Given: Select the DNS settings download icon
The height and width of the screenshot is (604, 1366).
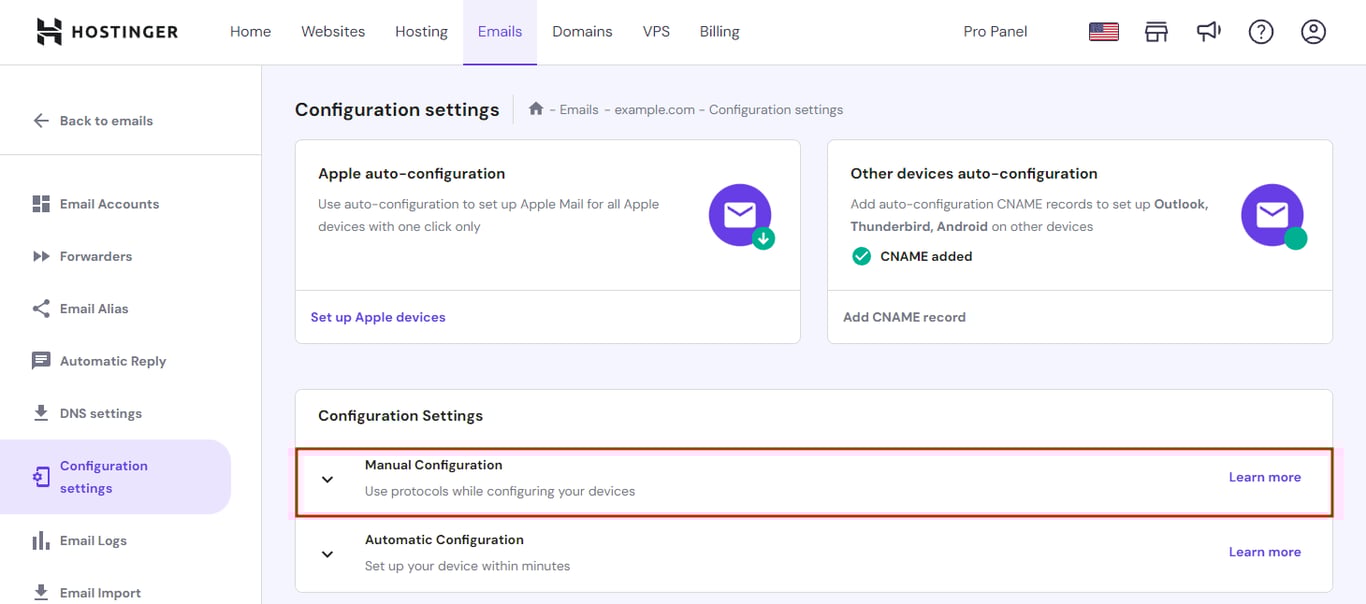Looking at the screenshot, I should (40, 412).
